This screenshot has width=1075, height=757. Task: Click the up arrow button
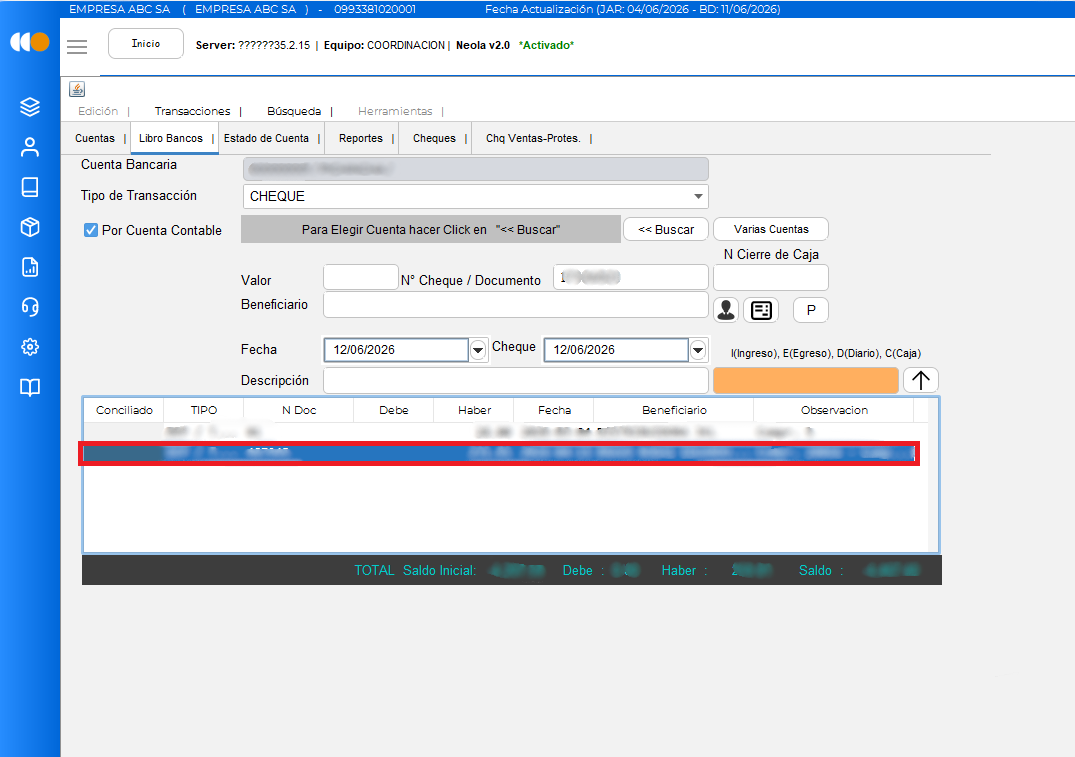point(920,380)
